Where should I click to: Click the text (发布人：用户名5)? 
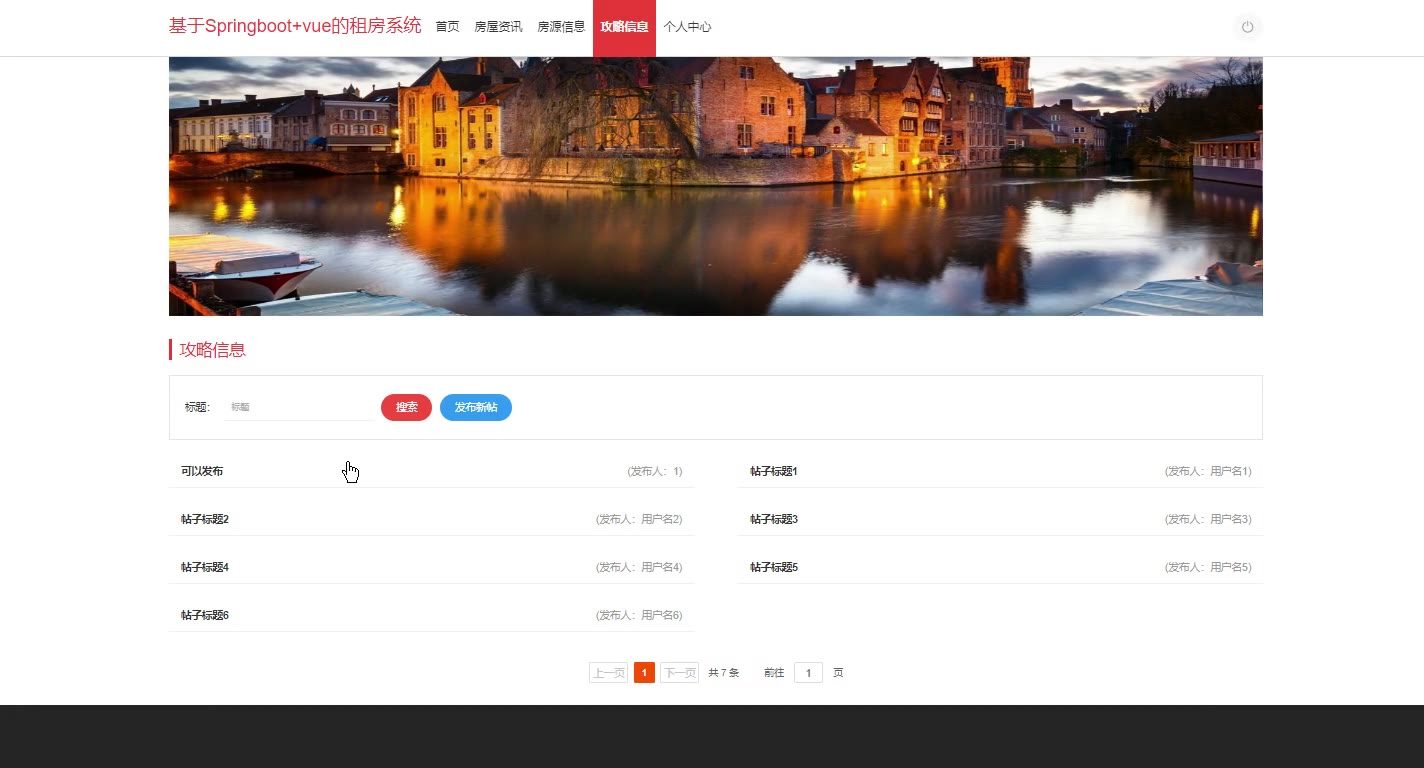pos(1208,567)
